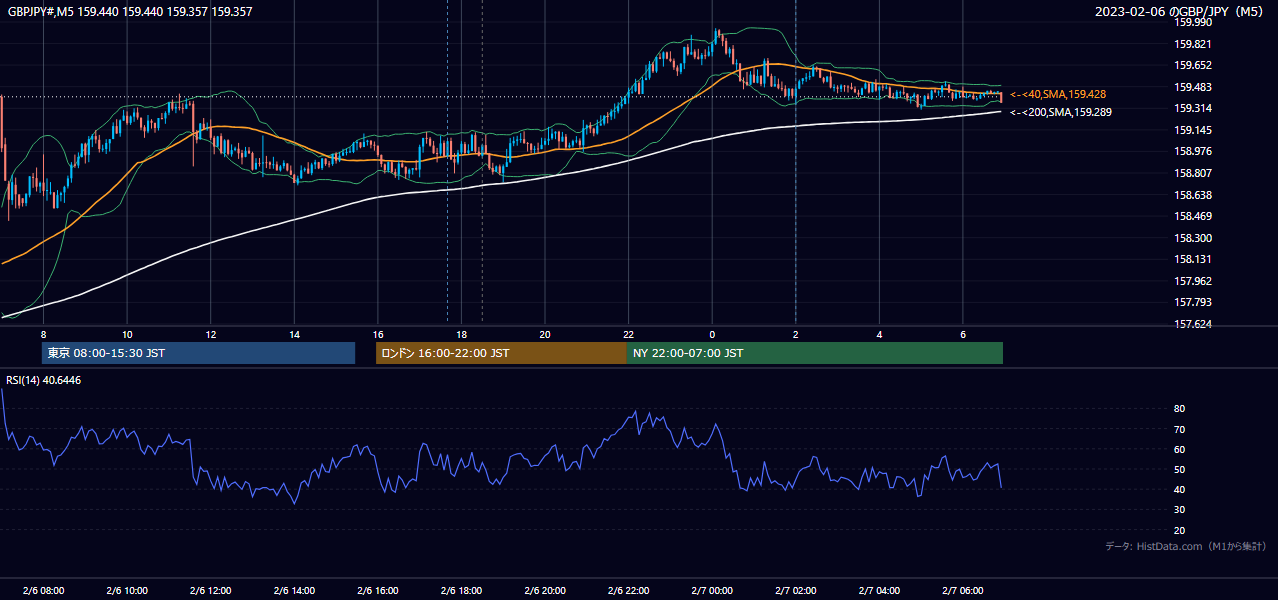
Task: Click the hour tick 18 on chart axis
Action: click(x=461, y=334)
